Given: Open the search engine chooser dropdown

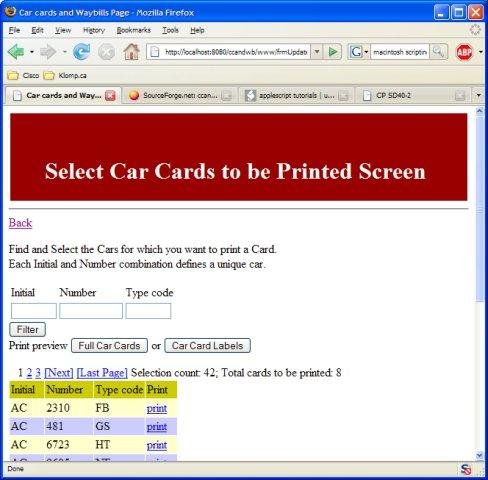Looking at the screenshot, I should click(366, 52).
